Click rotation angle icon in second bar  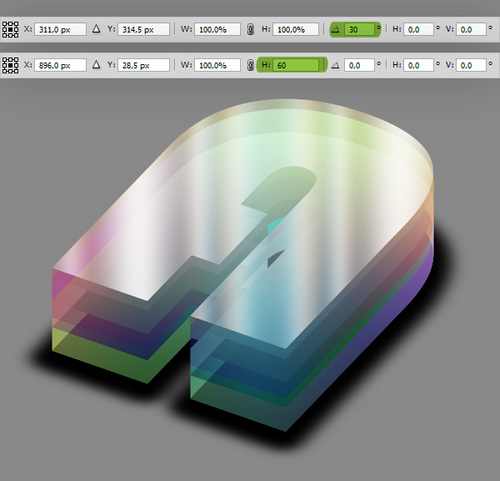(336, 65)
